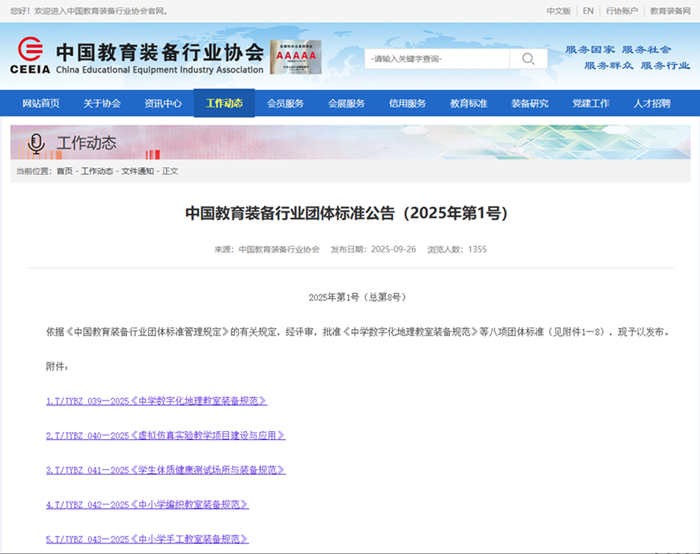
Task: Click the AAAAA rating badge image
Action: pos(295,57)
